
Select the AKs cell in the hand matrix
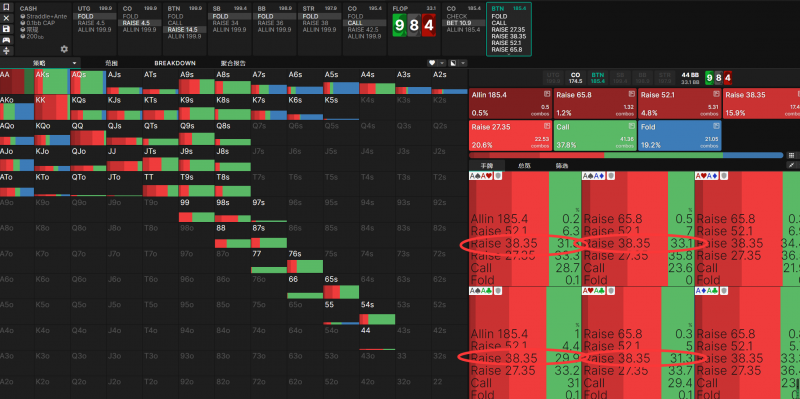tap(52, 82)
